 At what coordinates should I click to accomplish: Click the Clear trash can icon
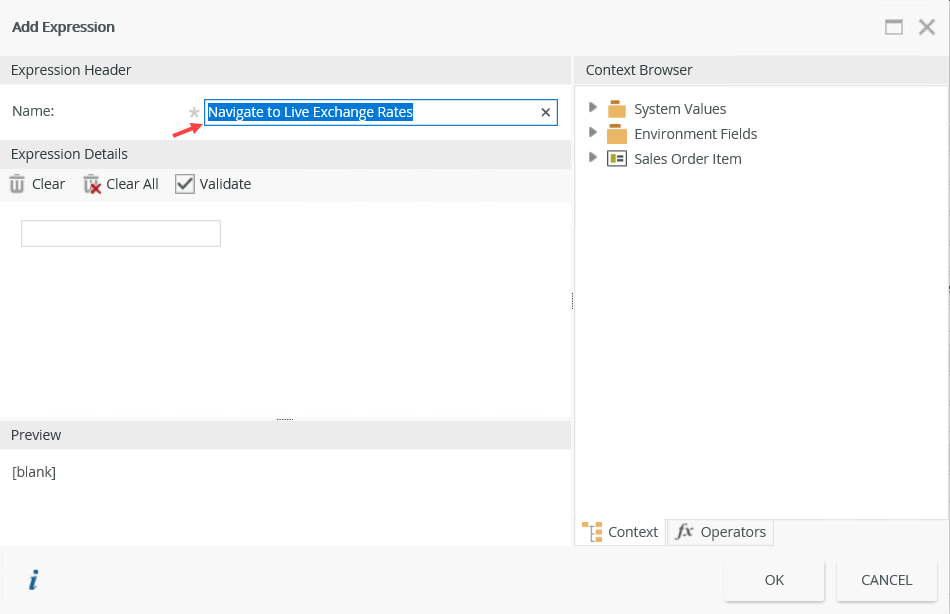click(17, 184)
